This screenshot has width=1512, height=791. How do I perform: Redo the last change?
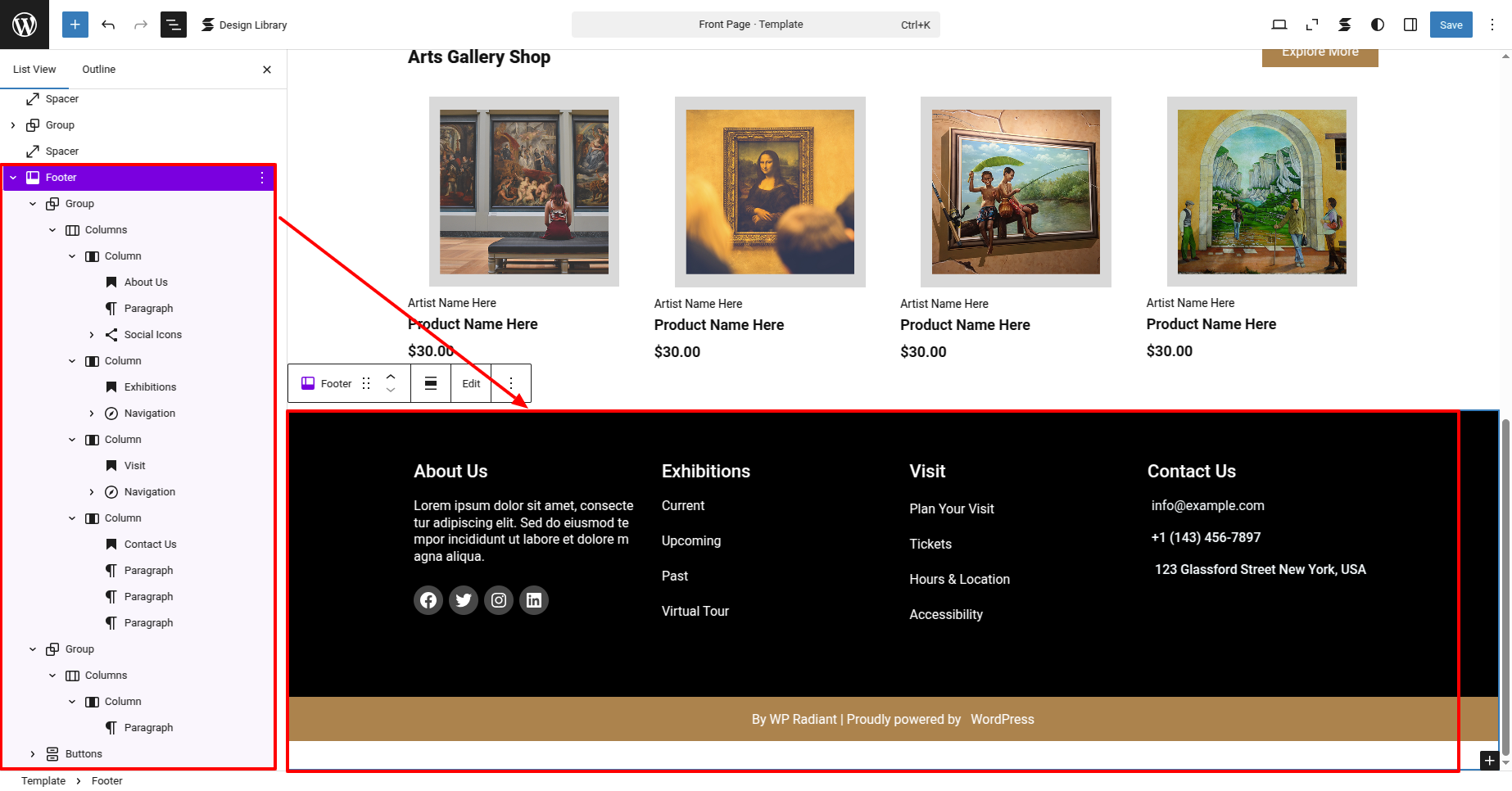(141, 25)
